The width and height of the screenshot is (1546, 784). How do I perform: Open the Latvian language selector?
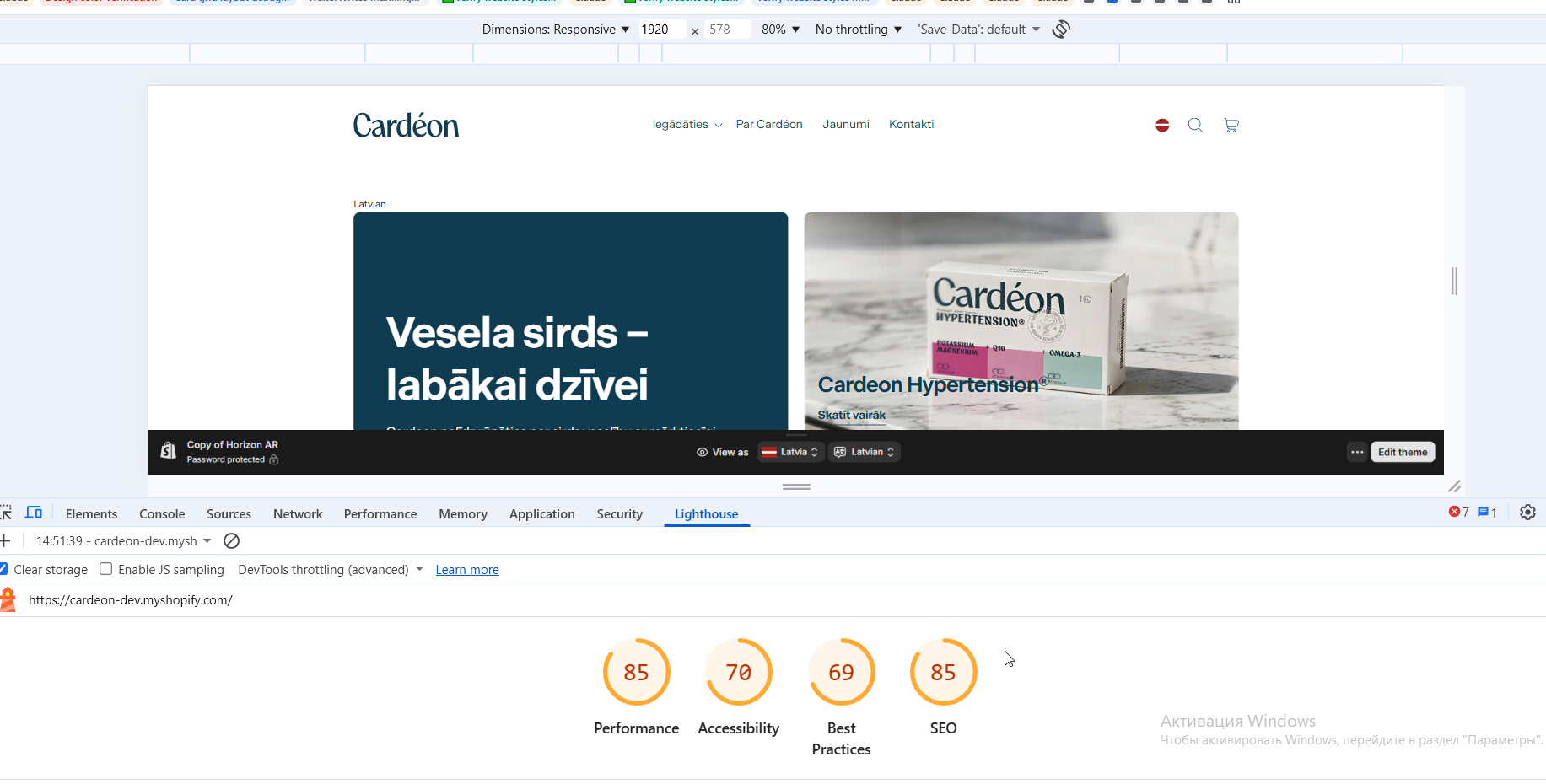click(865, 452)
